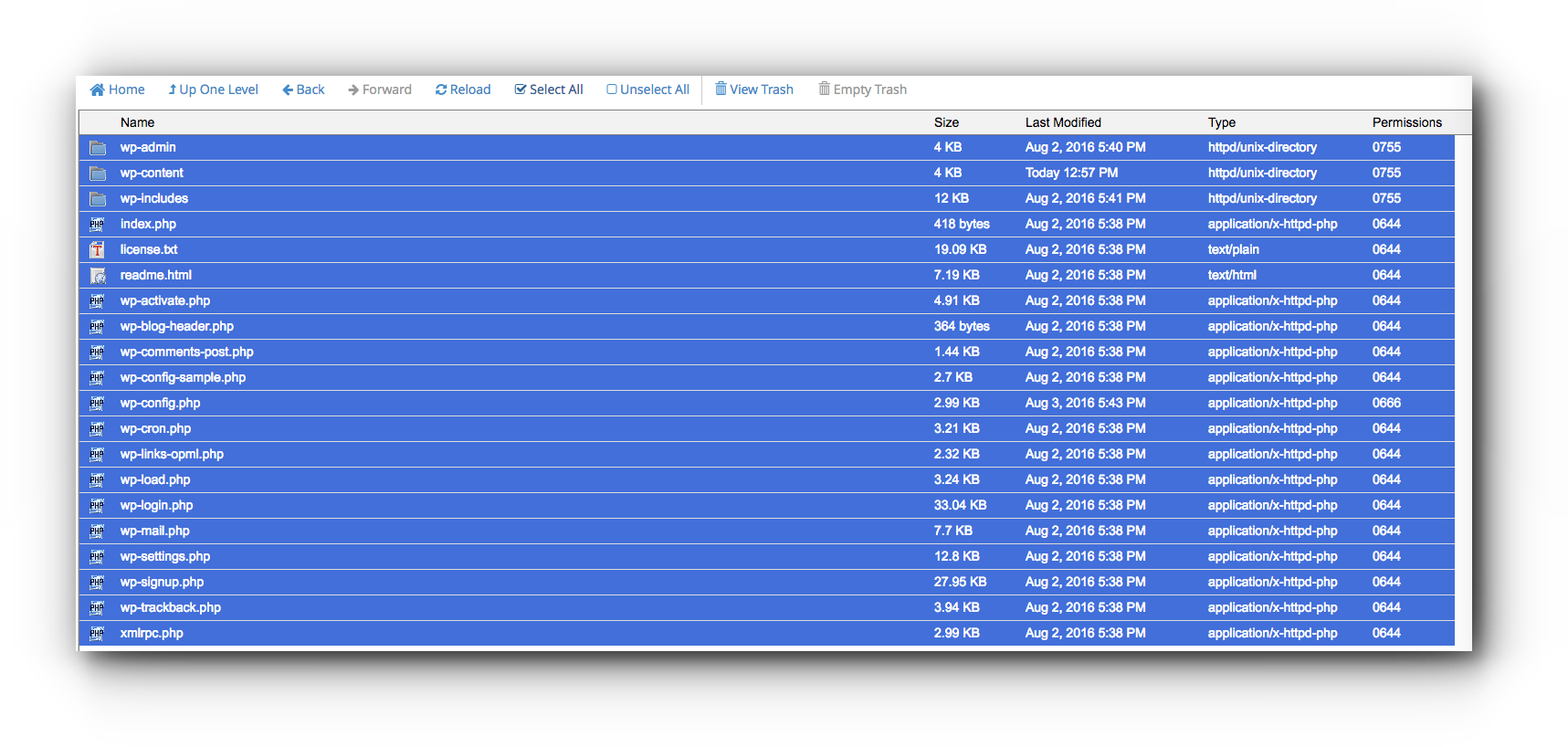
Task: Click the Home toolbar button
Action: pos(117,89)
